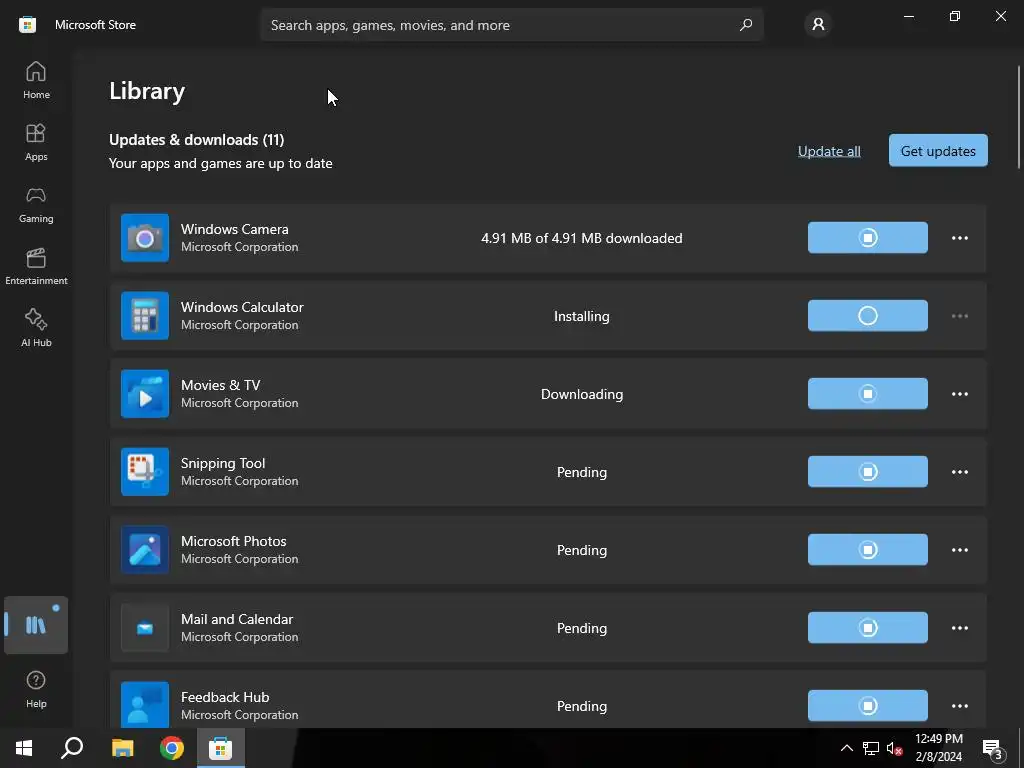Click the Installing status of Windows Calculator

point(582,316)
